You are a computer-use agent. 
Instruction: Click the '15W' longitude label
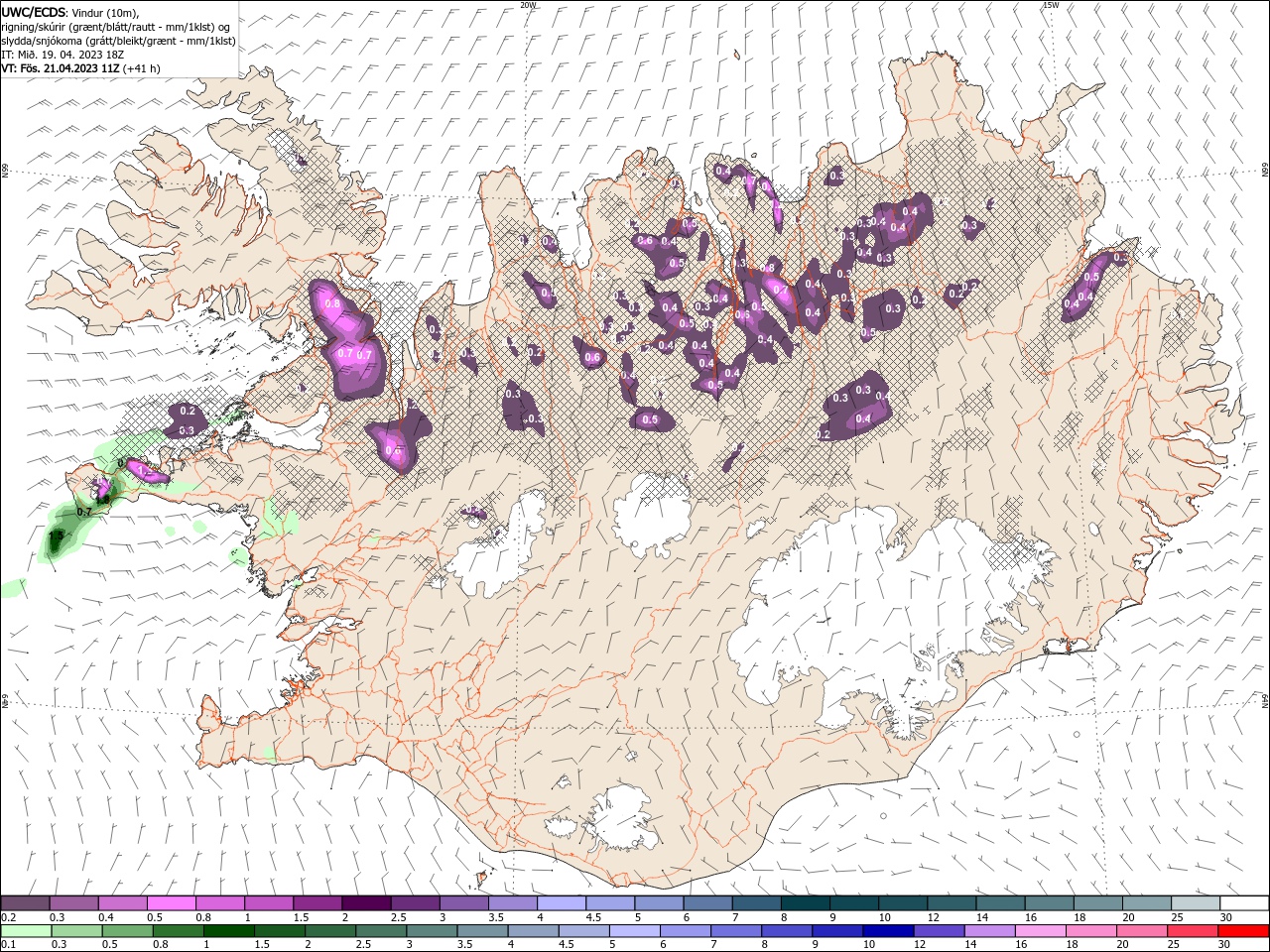(1051, 5)
